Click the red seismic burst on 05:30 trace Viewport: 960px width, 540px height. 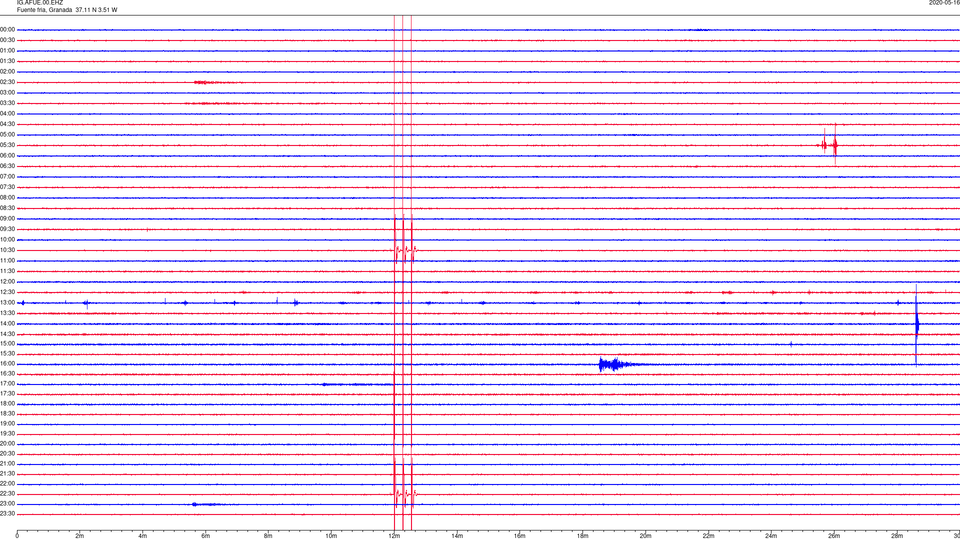pyautogui.click(x=828, y=145)
